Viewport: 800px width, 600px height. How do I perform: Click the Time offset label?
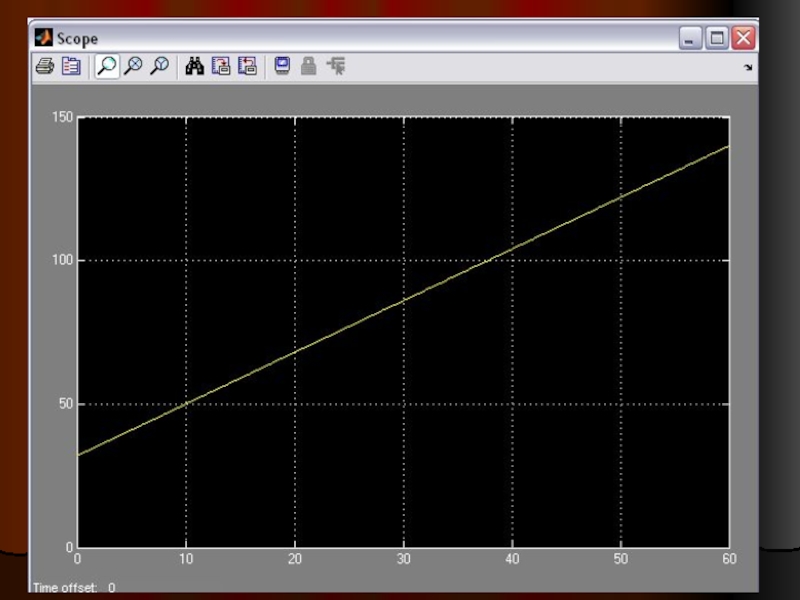click(x=65, y=588)
